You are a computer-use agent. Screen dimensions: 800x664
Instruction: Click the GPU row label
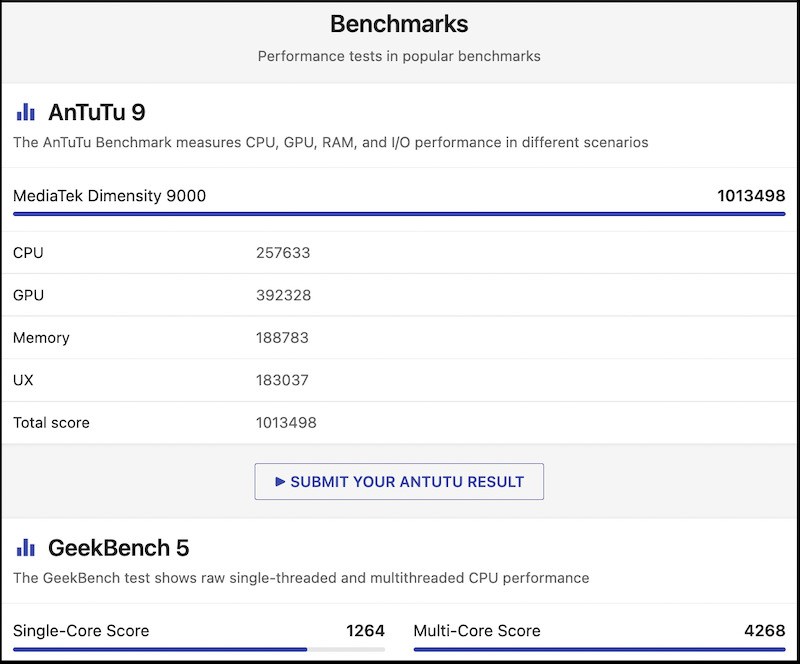click(x=29, y=295)
